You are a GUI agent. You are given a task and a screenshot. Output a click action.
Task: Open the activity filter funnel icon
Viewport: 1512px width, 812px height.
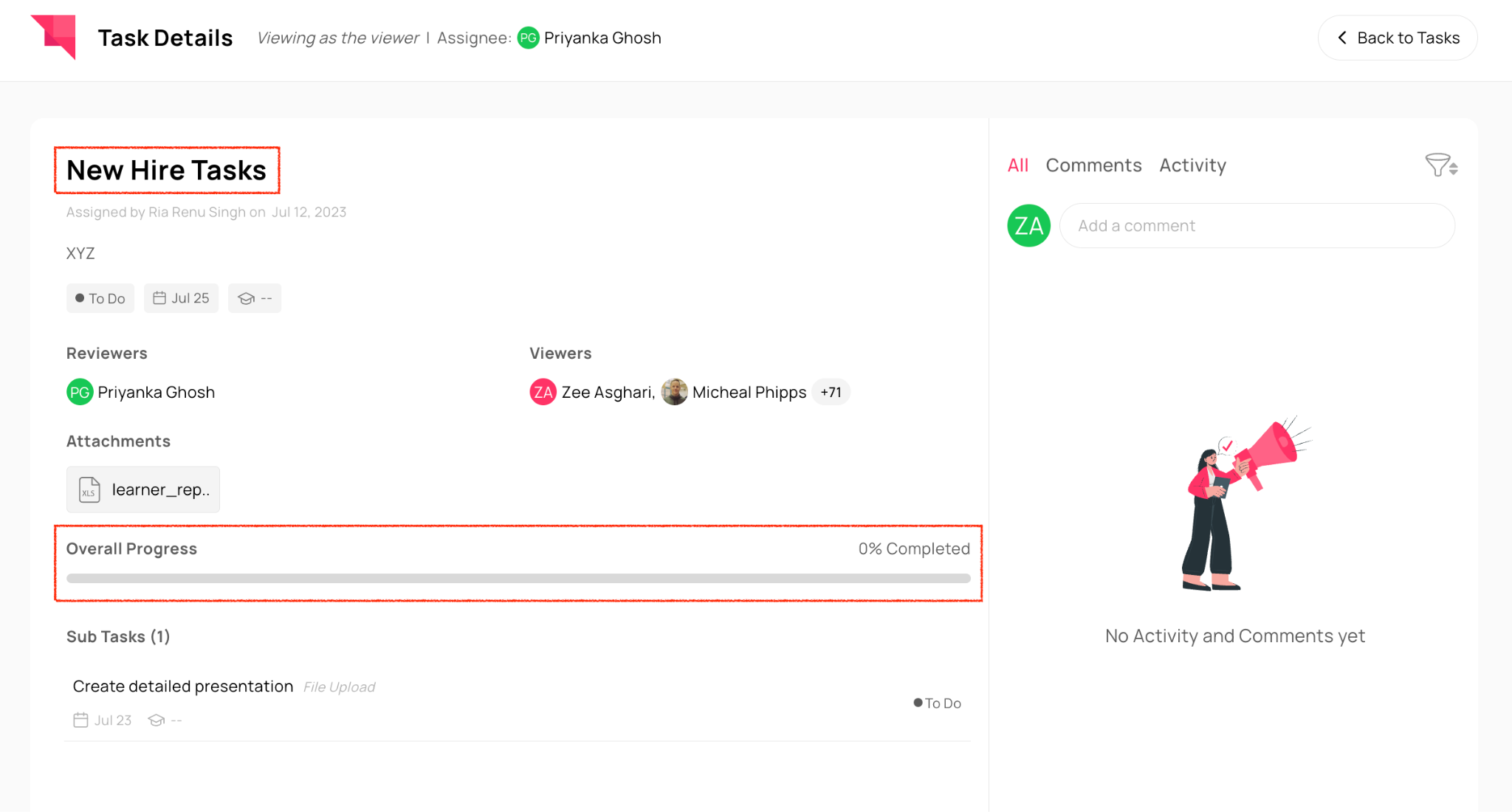pos(1438,165)
